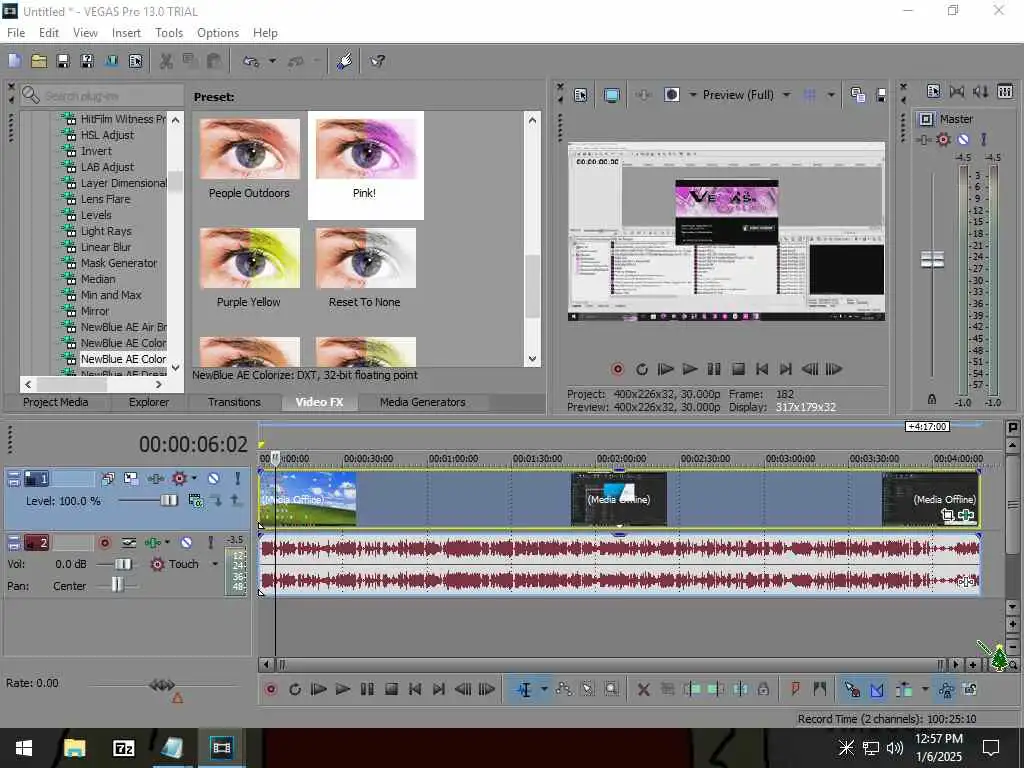The height and width of the screenshot is (768, 1024).
Task: Click the Cut scissors icon in the toolbar
Action: tap(167, 61)
